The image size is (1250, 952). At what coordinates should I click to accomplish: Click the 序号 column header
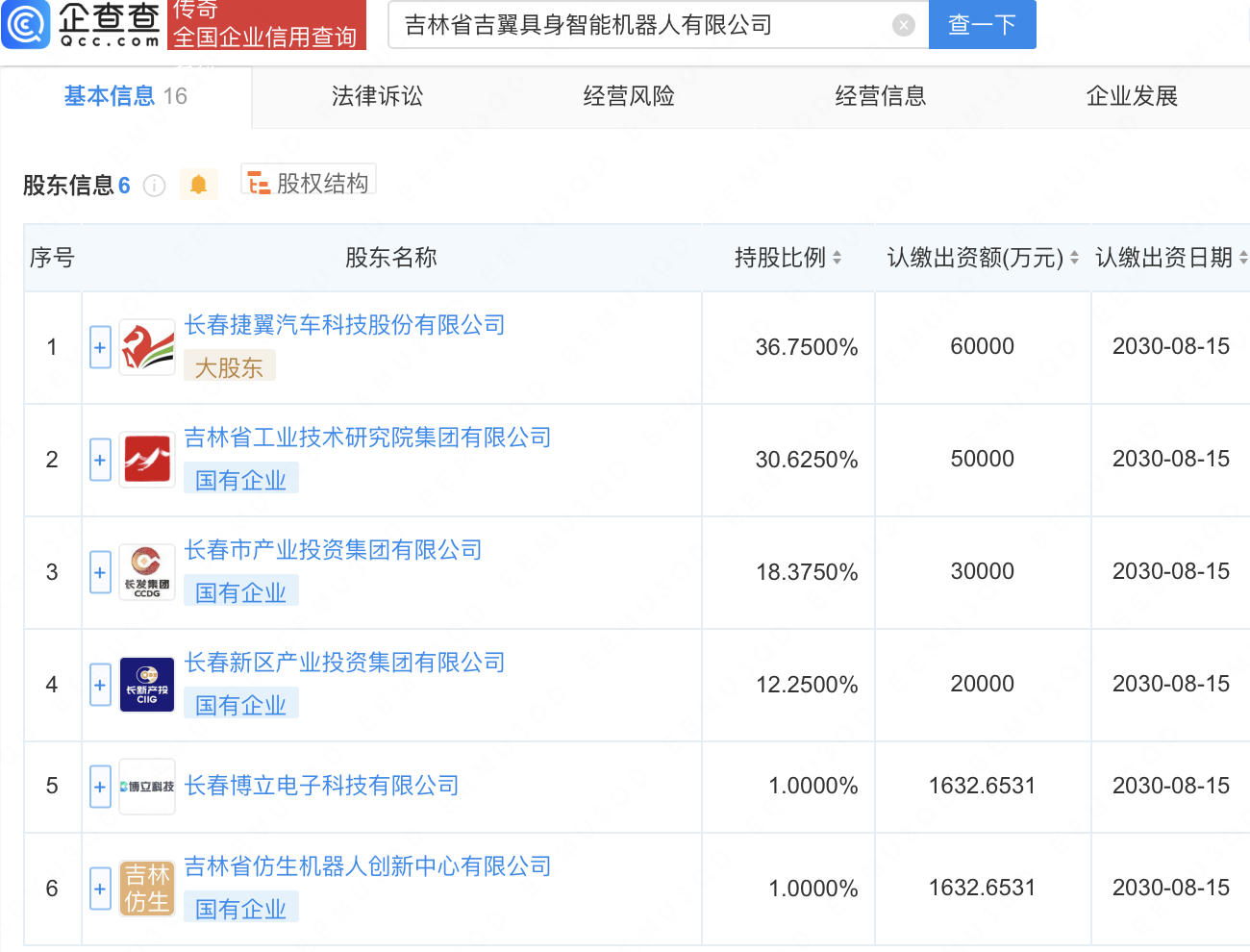pos(52,258)
